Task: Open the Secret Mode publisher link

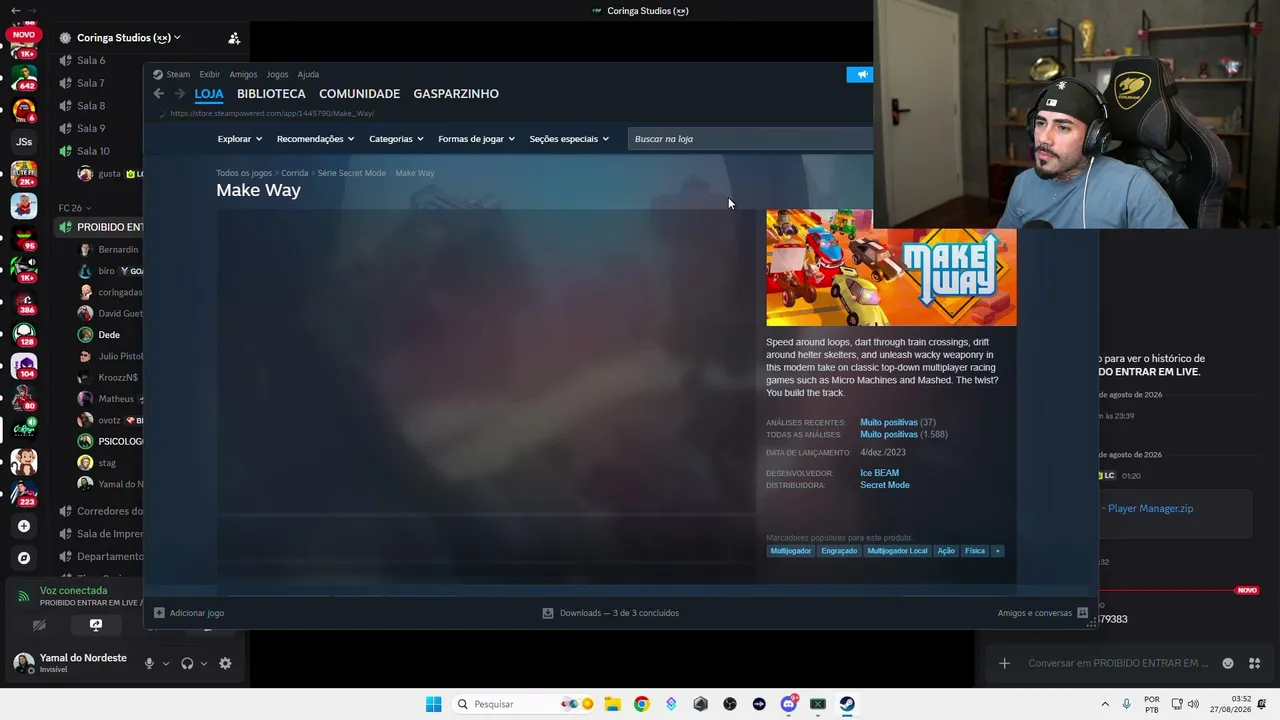Action: point(884,485)
